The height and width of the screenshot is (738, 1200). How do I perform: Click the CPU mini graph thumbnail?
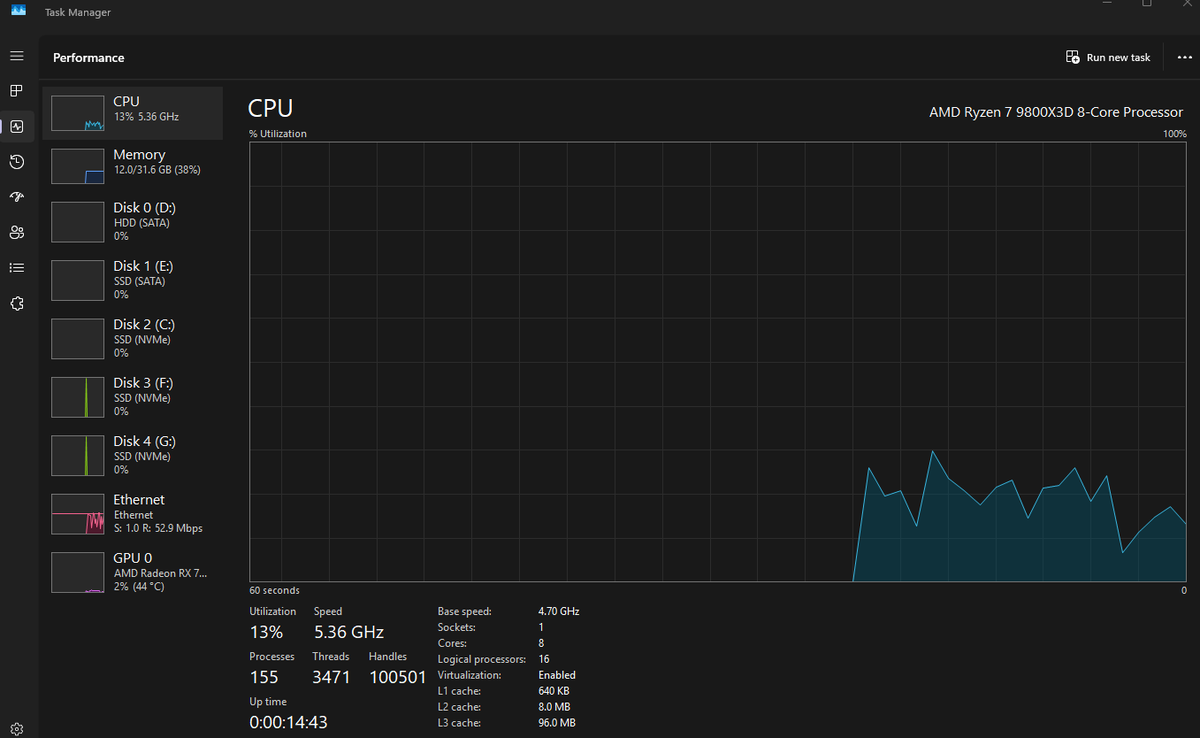pos(78,113)
